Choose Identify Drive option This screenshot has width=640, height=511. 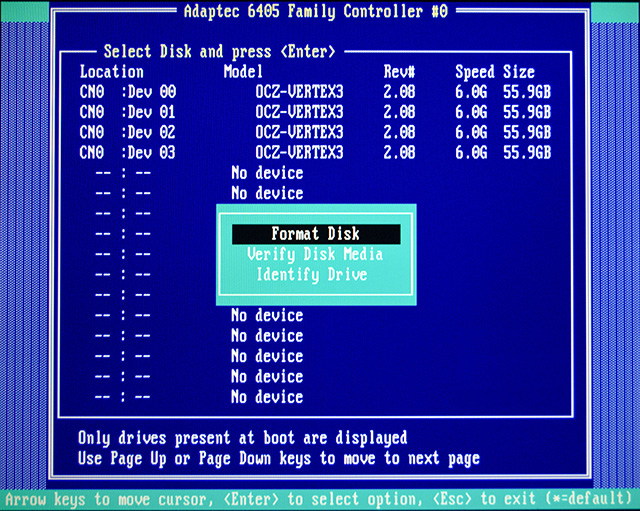tap(312, 274)
